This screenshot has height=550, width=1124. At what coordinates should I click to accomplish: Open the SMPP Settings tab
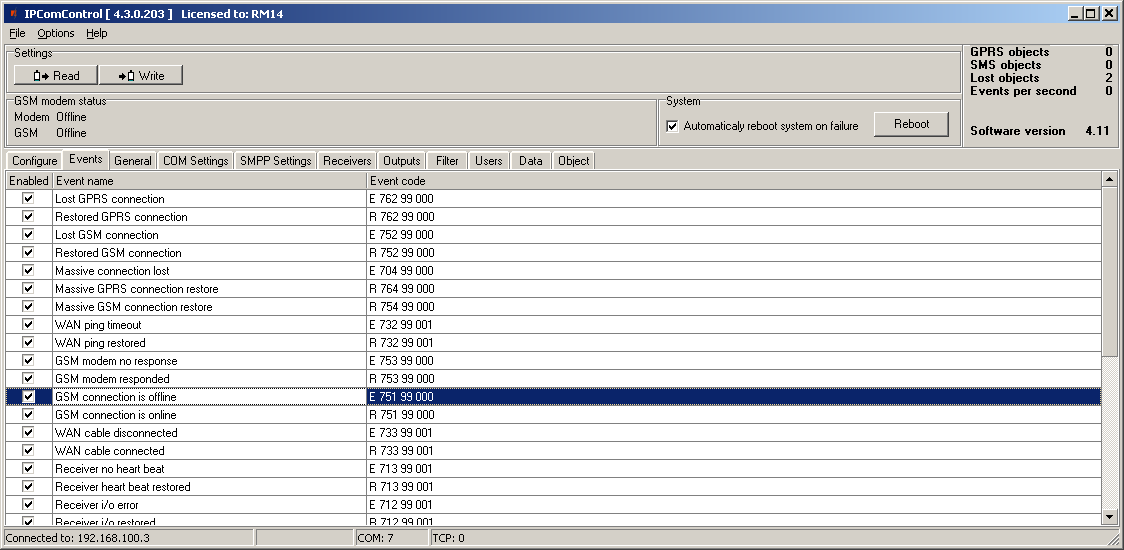pyautogui.click(x=276, y=161)
